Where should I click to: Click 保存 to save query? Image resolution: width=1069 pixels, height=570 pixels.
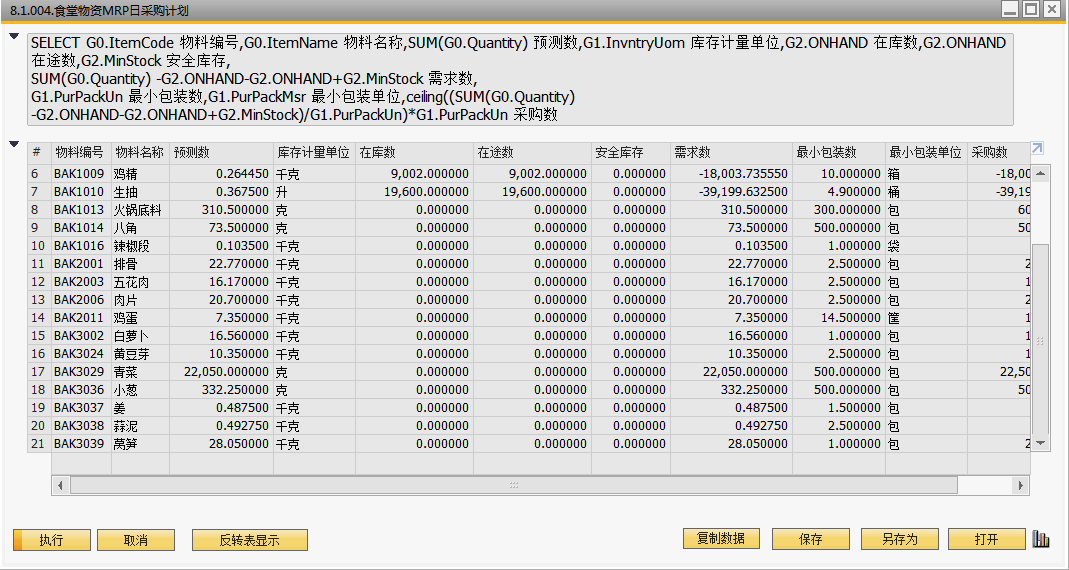pyautogui.click(x=811, y=539)
